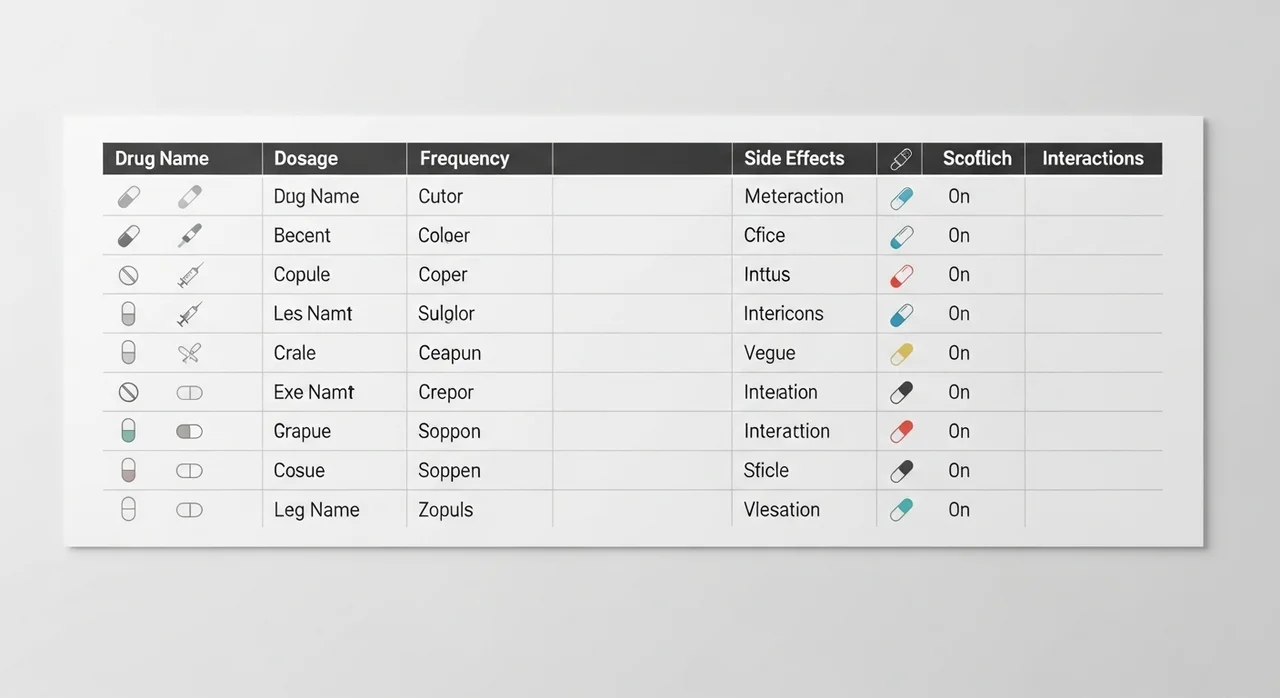Click the crossed tools icon in Crale row
Screen dimensions: 1280x698
[x=189, y=353]
